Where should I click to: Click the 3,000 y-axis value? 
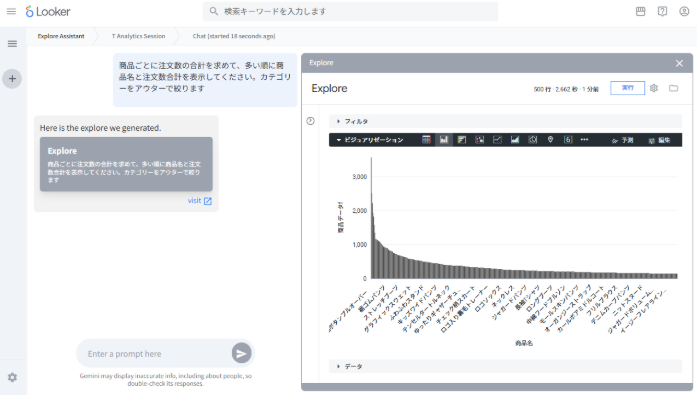pyautogui.click(x=360, y=177)
